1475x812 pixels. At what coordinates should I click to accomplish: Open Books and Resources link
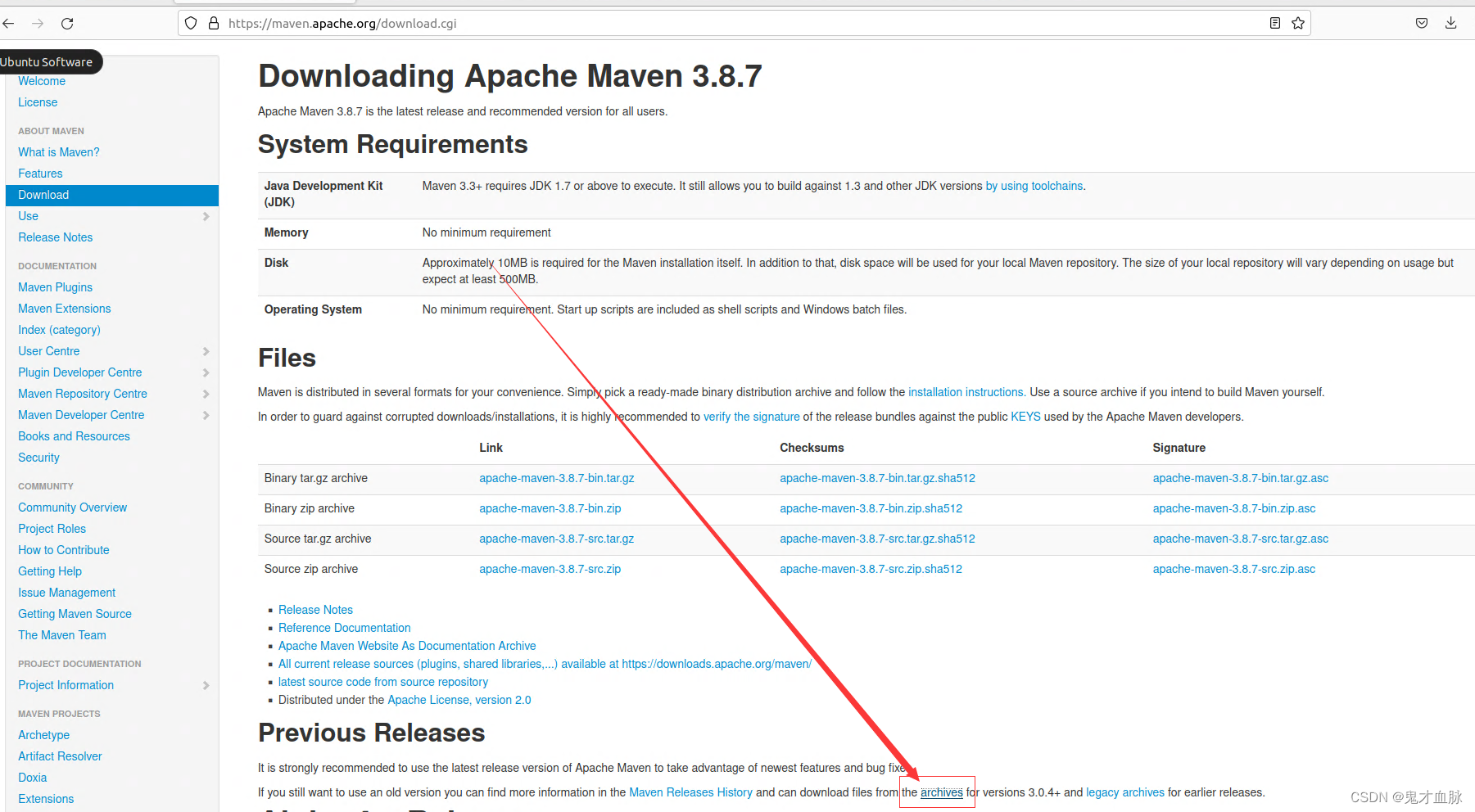coord(74,436)
